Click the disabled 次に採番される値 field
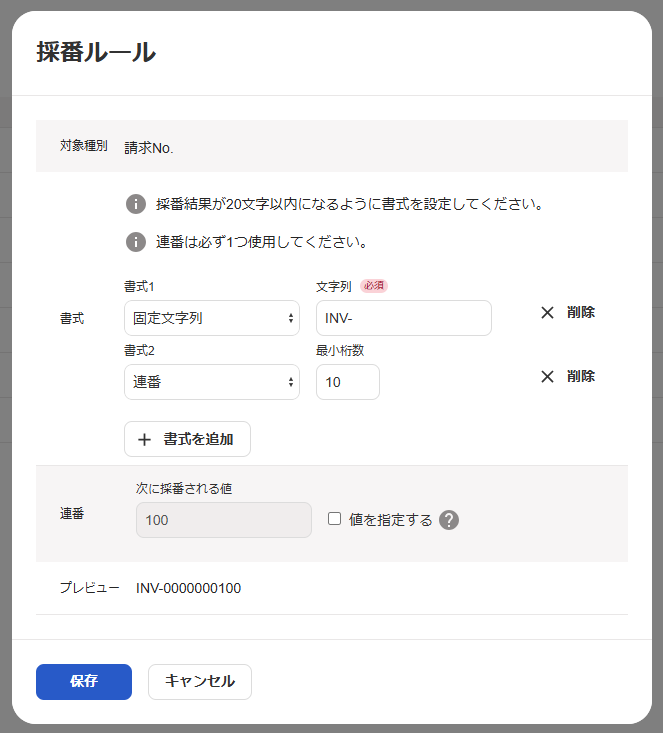This screenshot has height=733, width=663. coord(223,520)
